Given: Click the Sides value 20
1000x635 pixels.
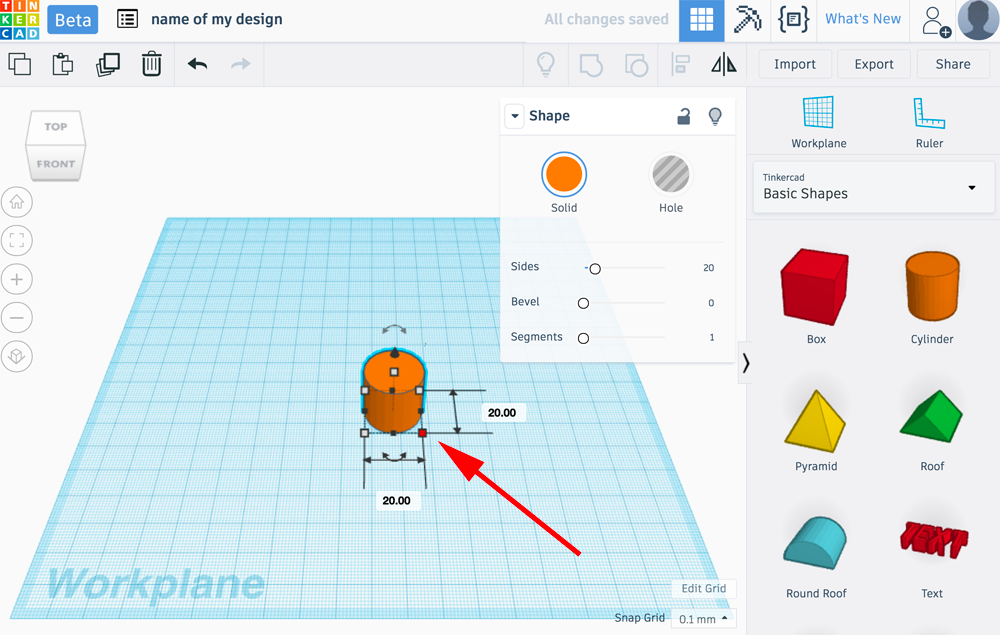Looking at the screenshot, I should (x=709, y=268).
